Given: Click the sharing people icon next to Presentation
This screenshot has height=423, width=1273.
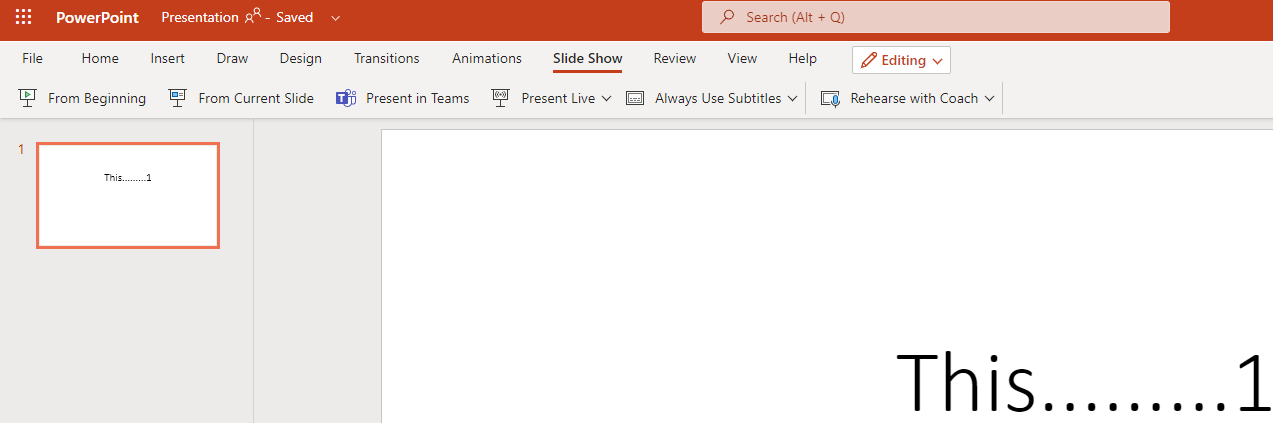Looking at the screenshot, I should pos(253,17).
